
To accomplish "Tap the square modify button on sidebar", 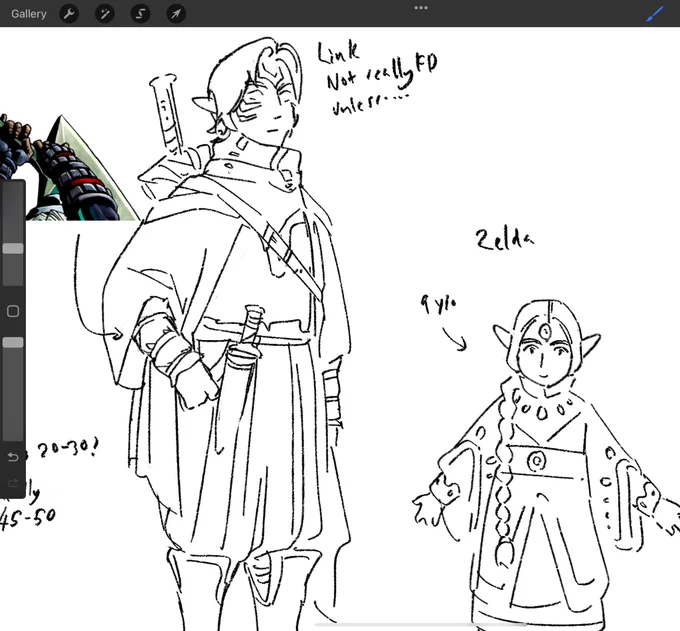I will click(x=13, y=311).
